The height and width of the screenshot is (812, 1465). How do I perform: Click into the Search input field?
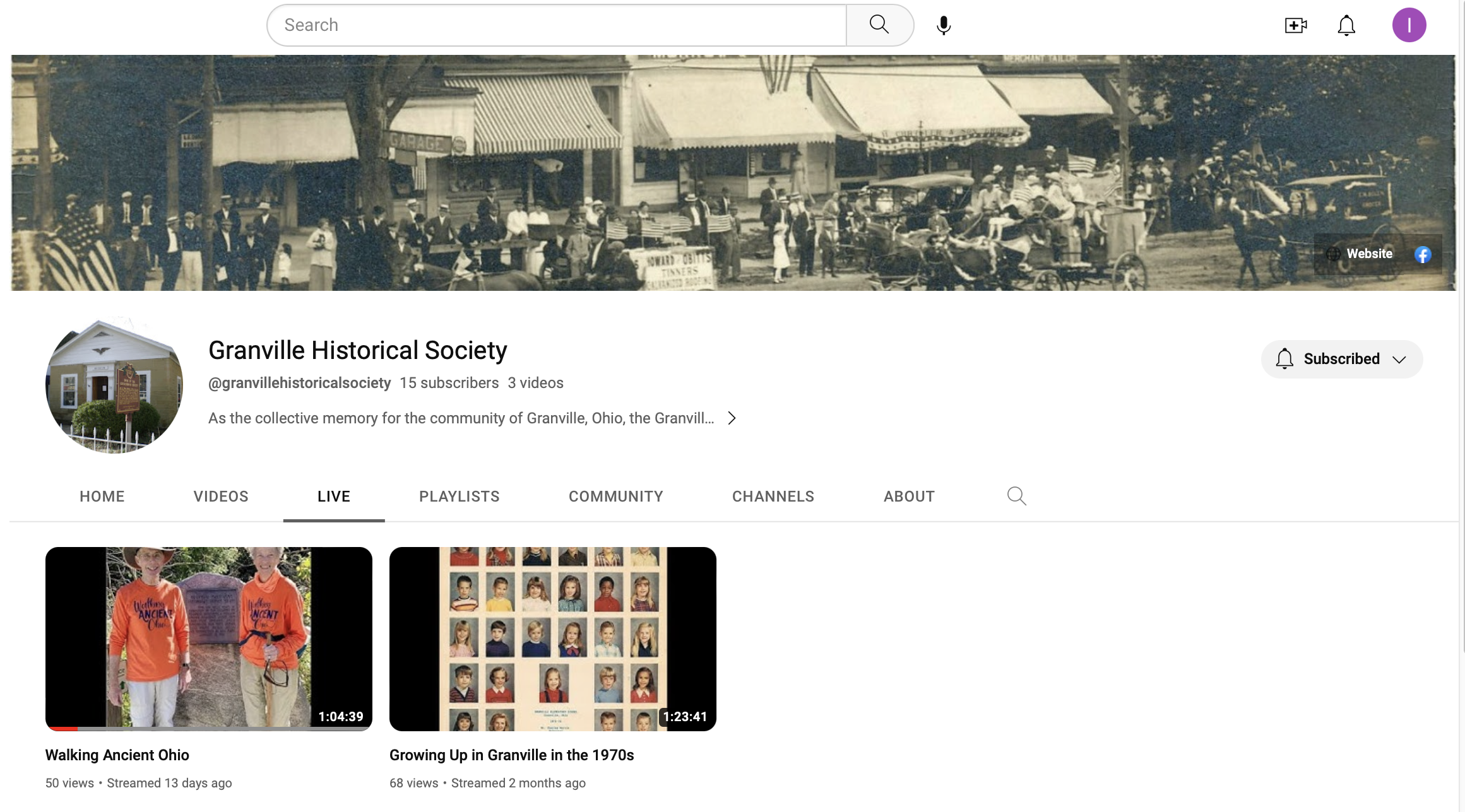click(555, 25)
